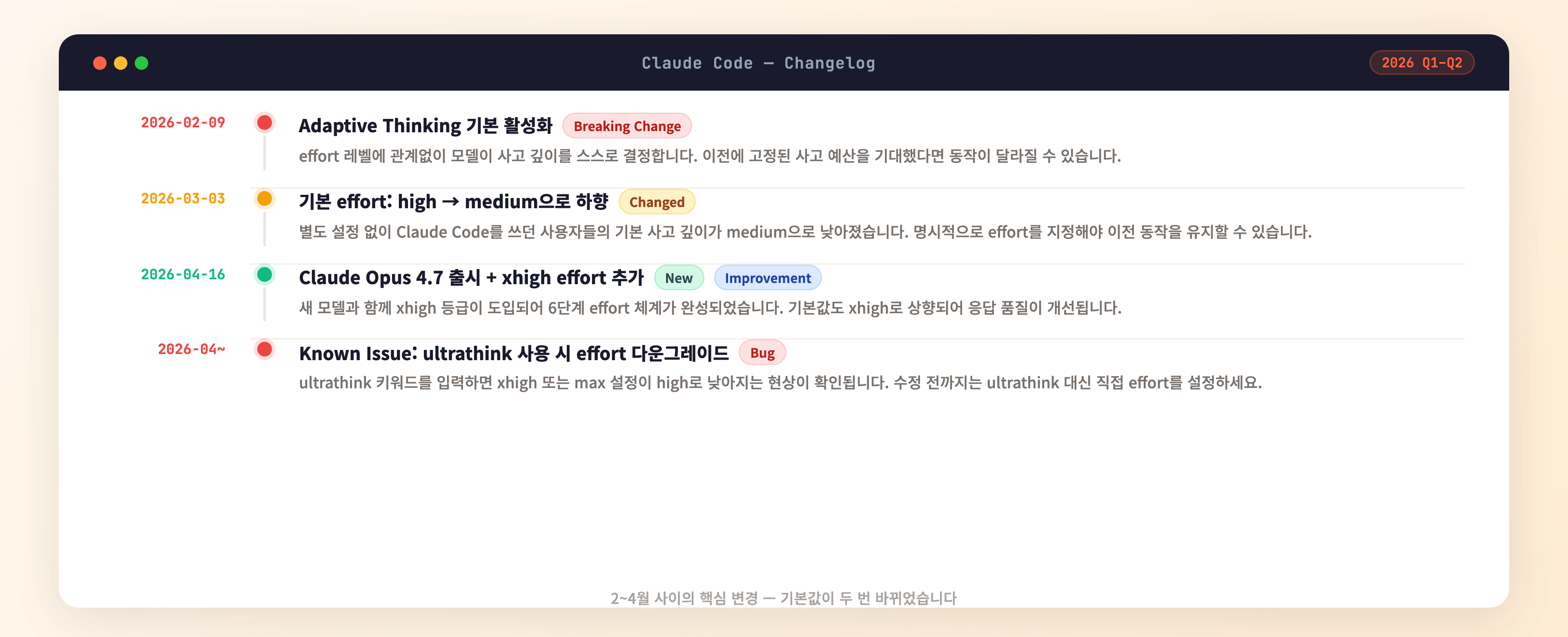Click the green timeline dot for 2026-04-16
Viewport: 1568px width, 637px height.
point(264,275)
